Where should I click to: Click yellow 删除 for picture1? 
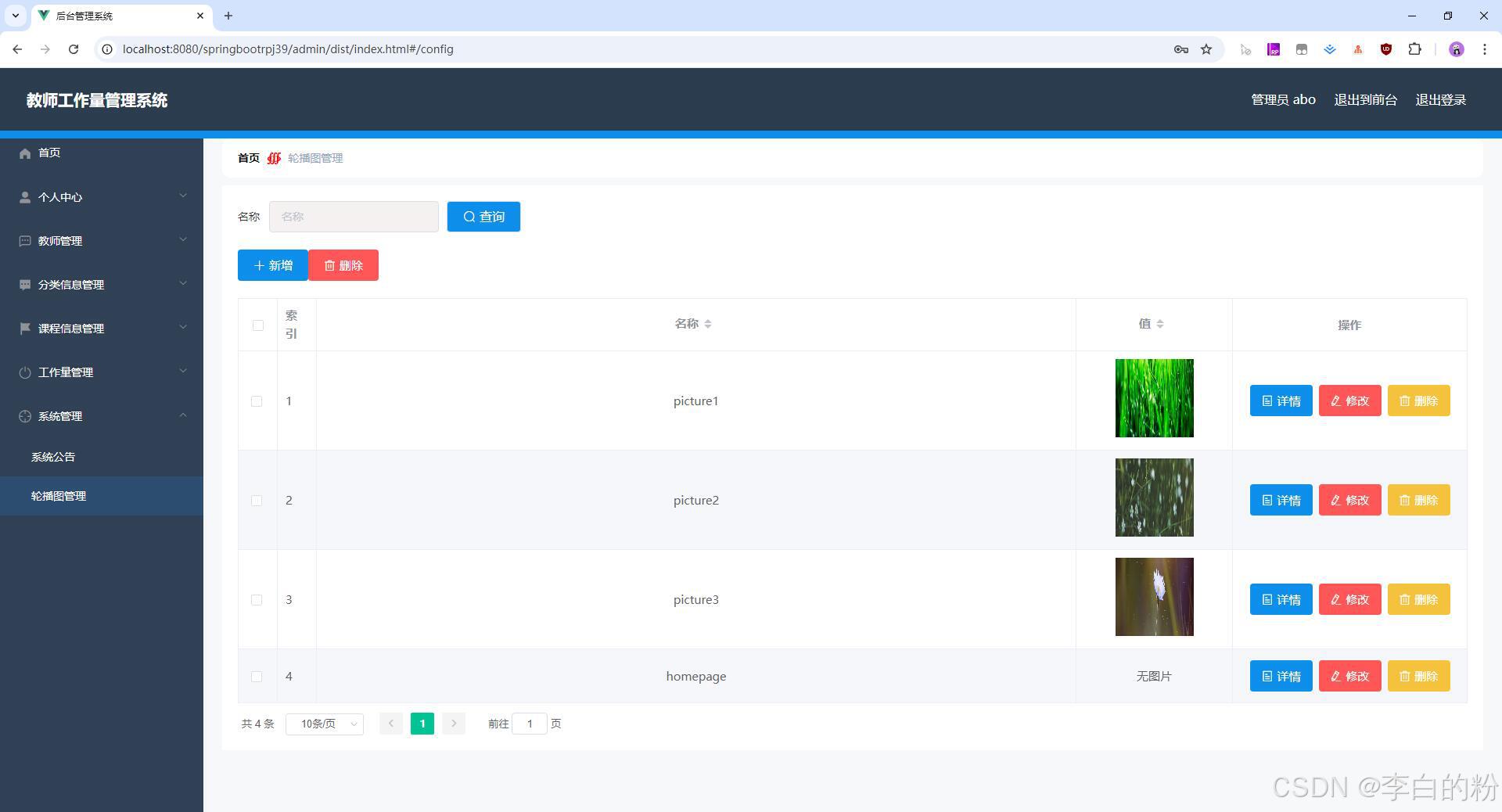(x=1418, y=401)
